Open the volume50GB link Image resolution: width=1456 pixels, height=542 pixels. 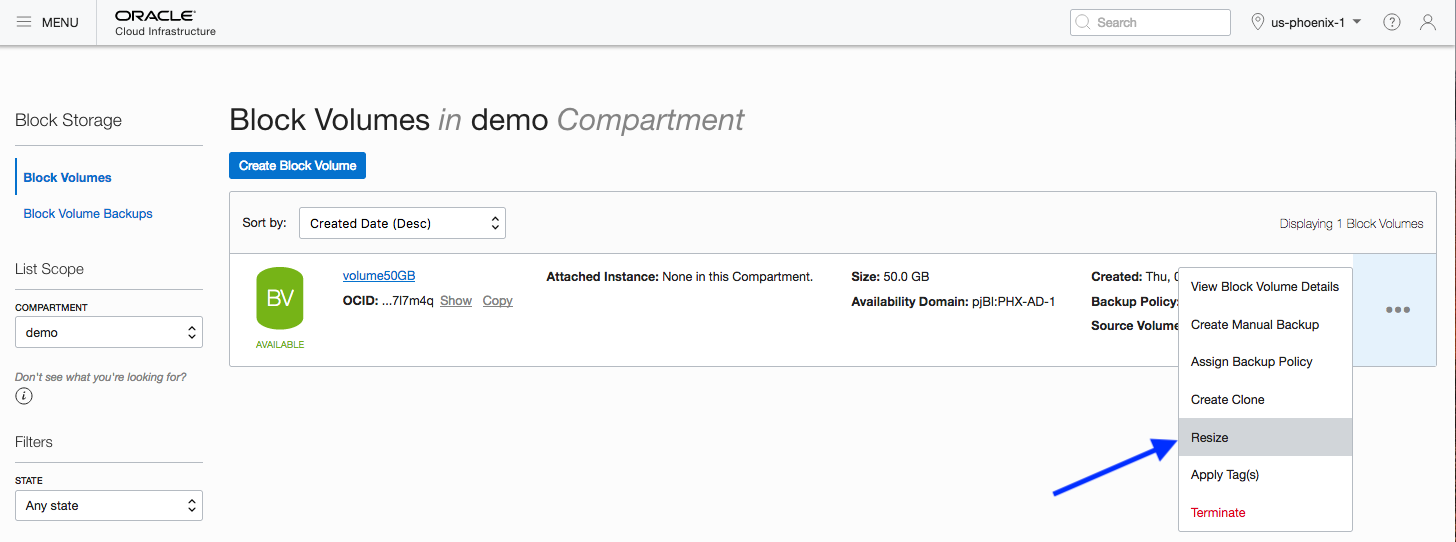pos(379,276)
